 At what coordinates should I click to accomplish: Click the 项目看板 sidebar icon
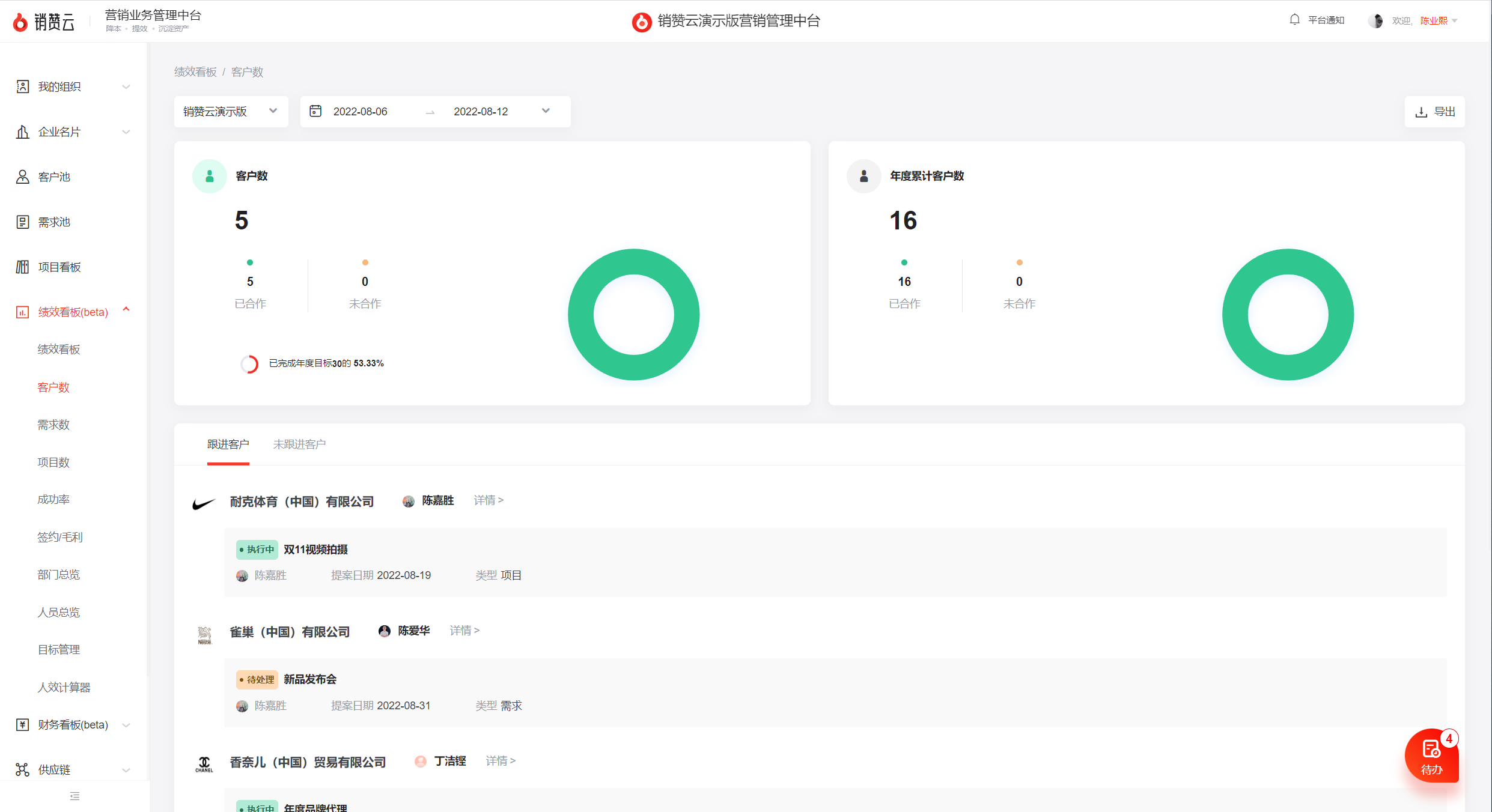point(23,267)
